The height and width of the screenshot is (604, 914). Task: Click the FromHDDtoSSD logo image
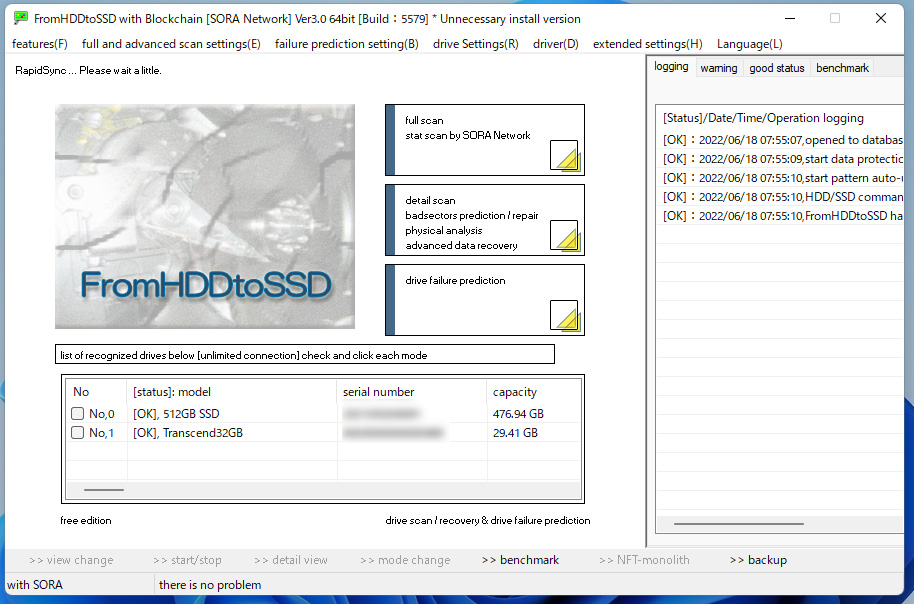[x=205, y=216]
